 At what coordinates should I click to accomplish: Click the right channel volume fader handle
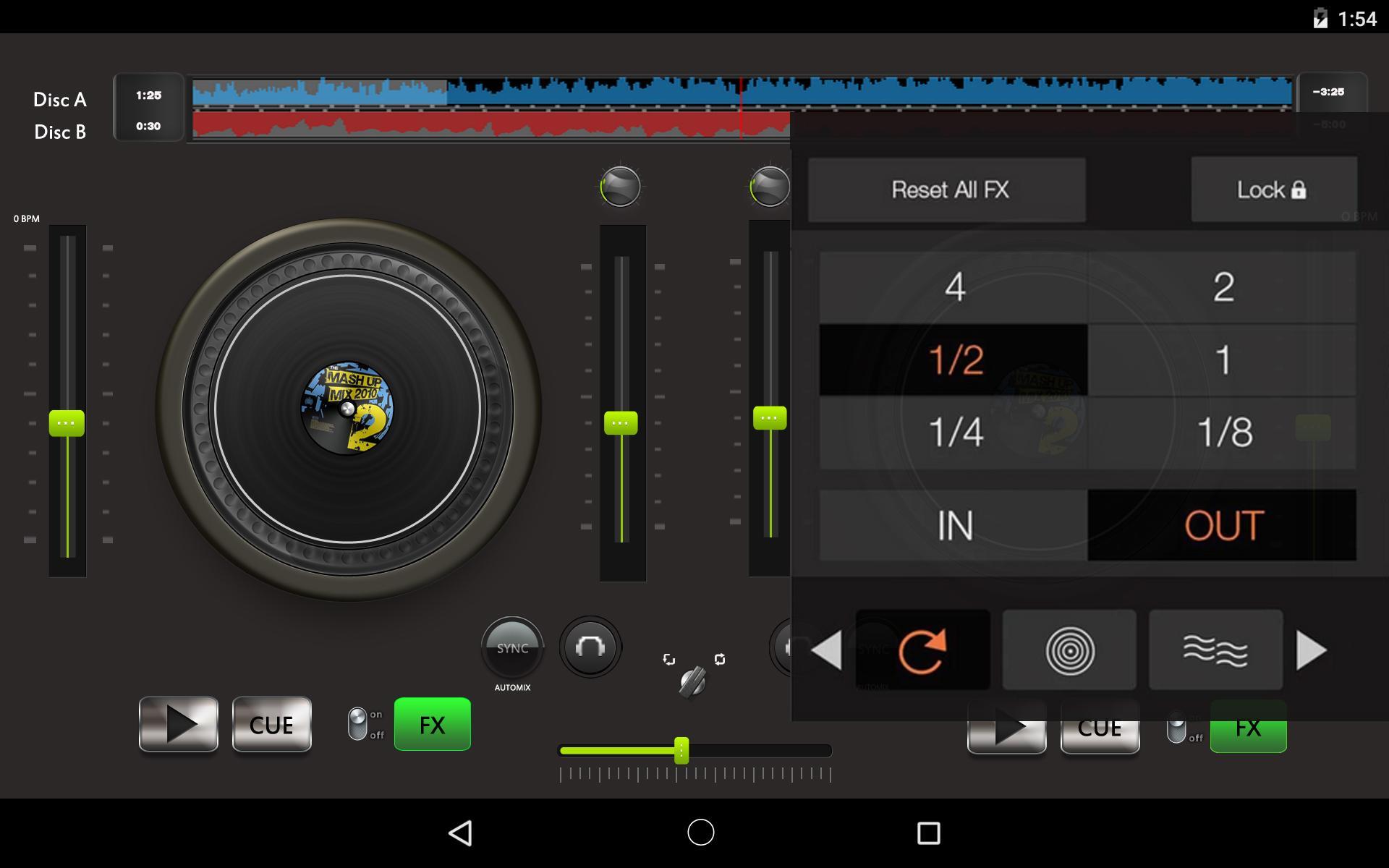click(770, 418)
